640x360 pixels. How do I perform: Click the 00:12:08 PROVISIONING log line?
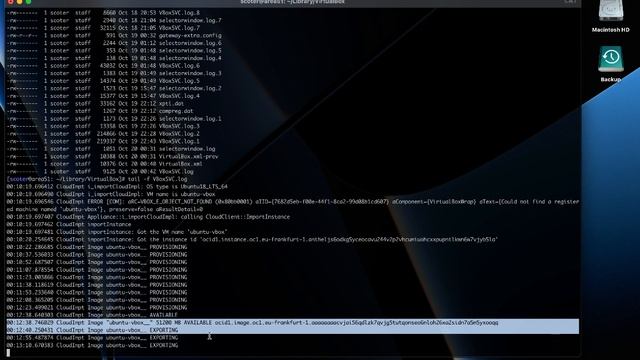click(x=96, y=300)
